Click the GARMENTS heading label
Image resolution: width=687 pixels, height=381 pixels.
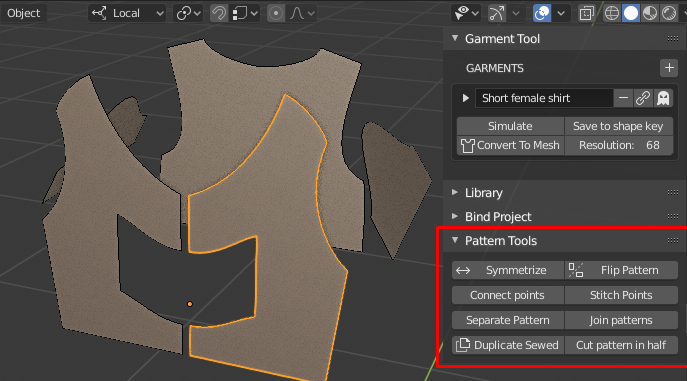click(x=495, y=68)
